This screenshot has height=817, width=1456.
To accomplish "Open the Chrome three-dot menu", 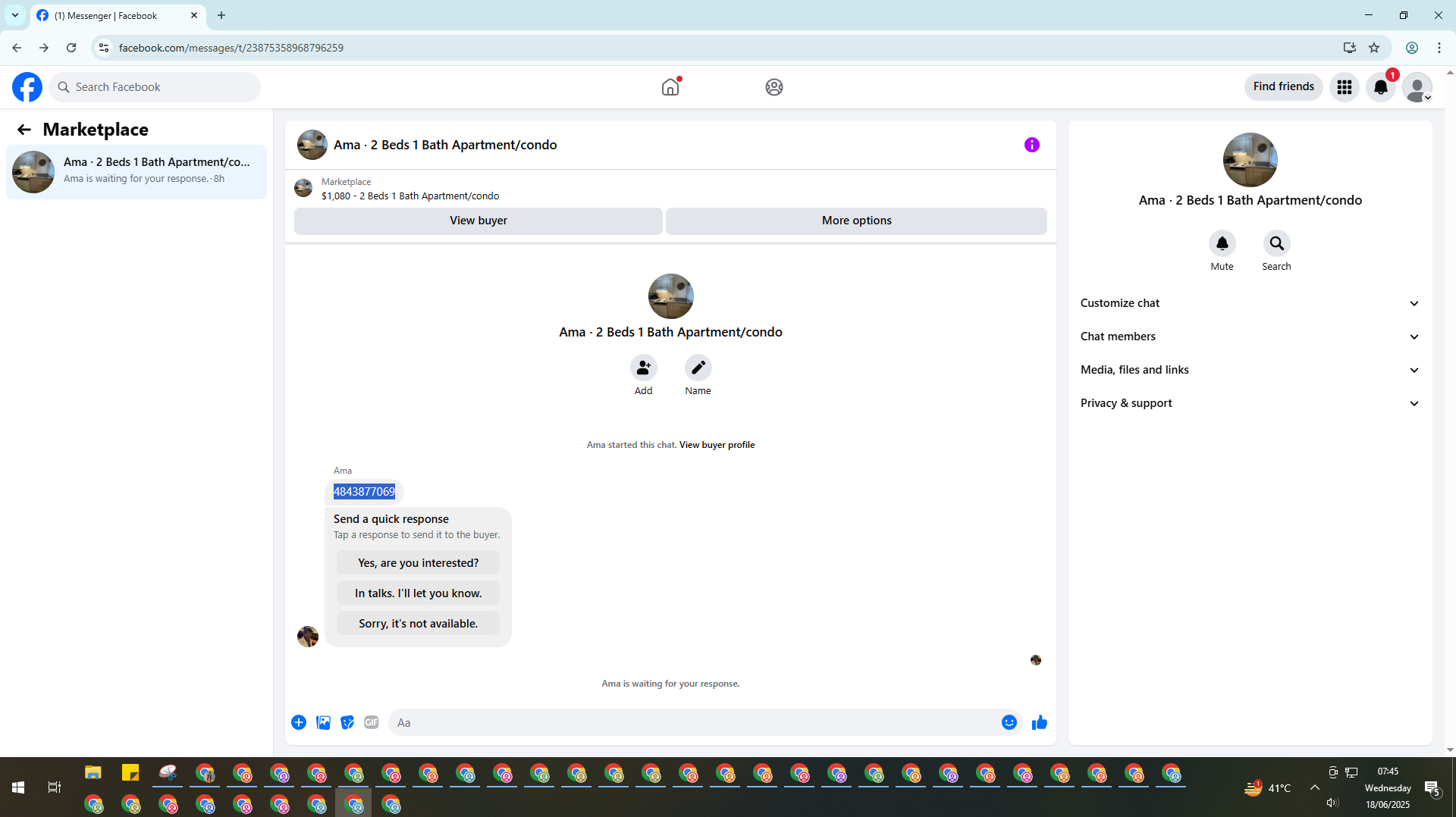I will [x=1439, y=48].
